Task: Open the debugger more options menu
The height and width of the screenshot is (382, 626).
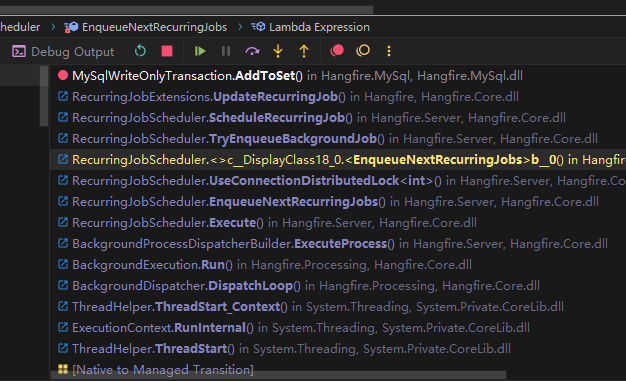Action: point(389,51)
